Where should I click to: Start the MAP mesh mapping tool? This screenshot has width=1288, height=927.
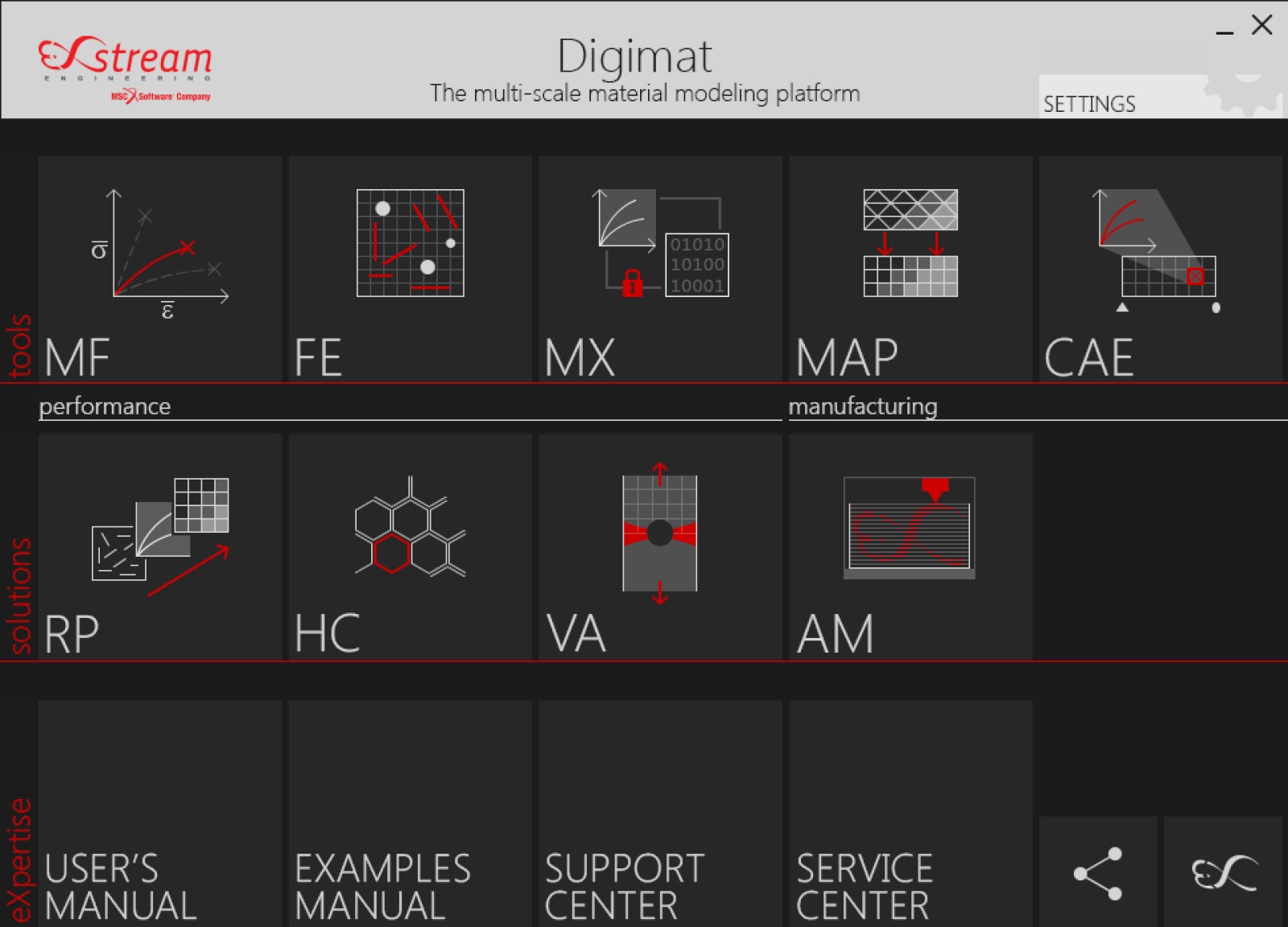tap(910, 269)
